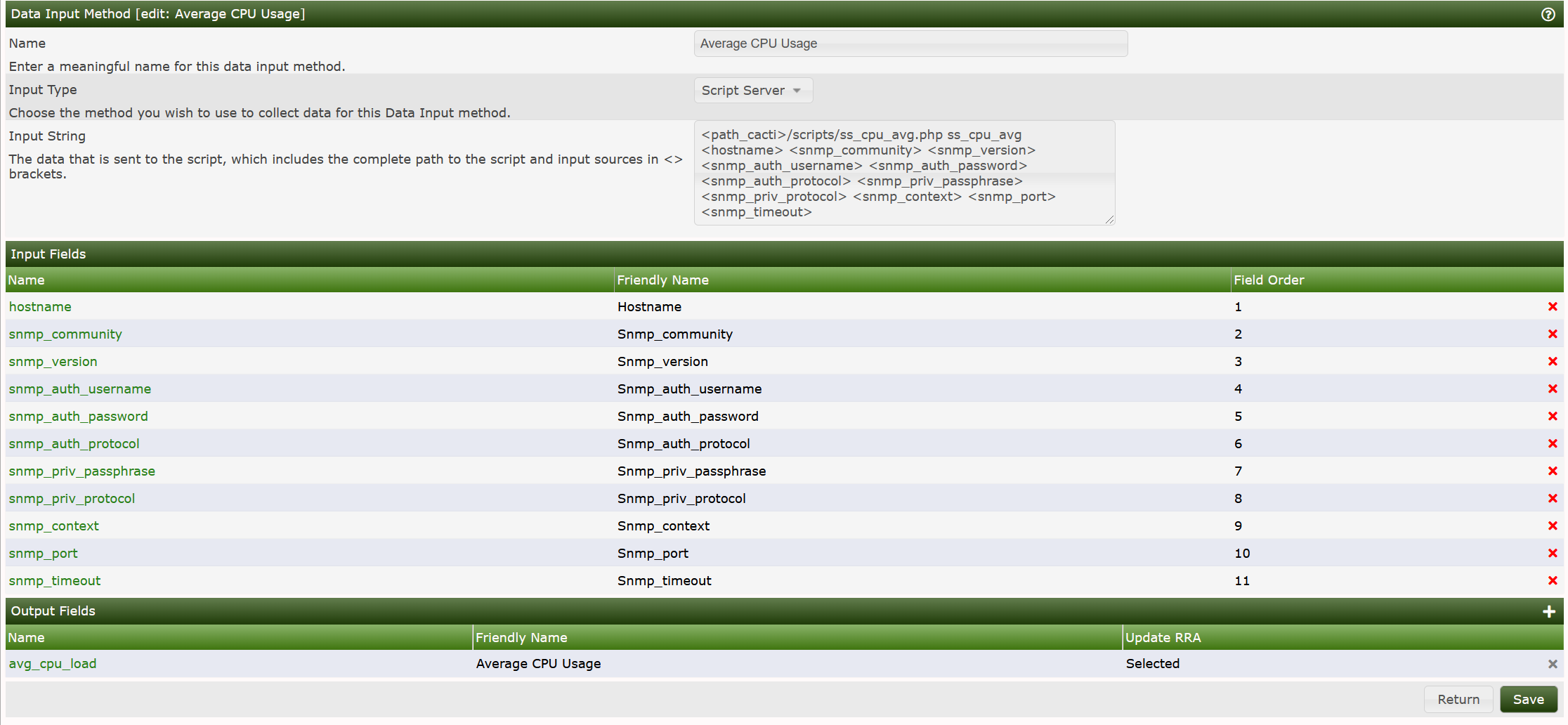Delete the snmp_priv_protocol field

[1553, 498]
